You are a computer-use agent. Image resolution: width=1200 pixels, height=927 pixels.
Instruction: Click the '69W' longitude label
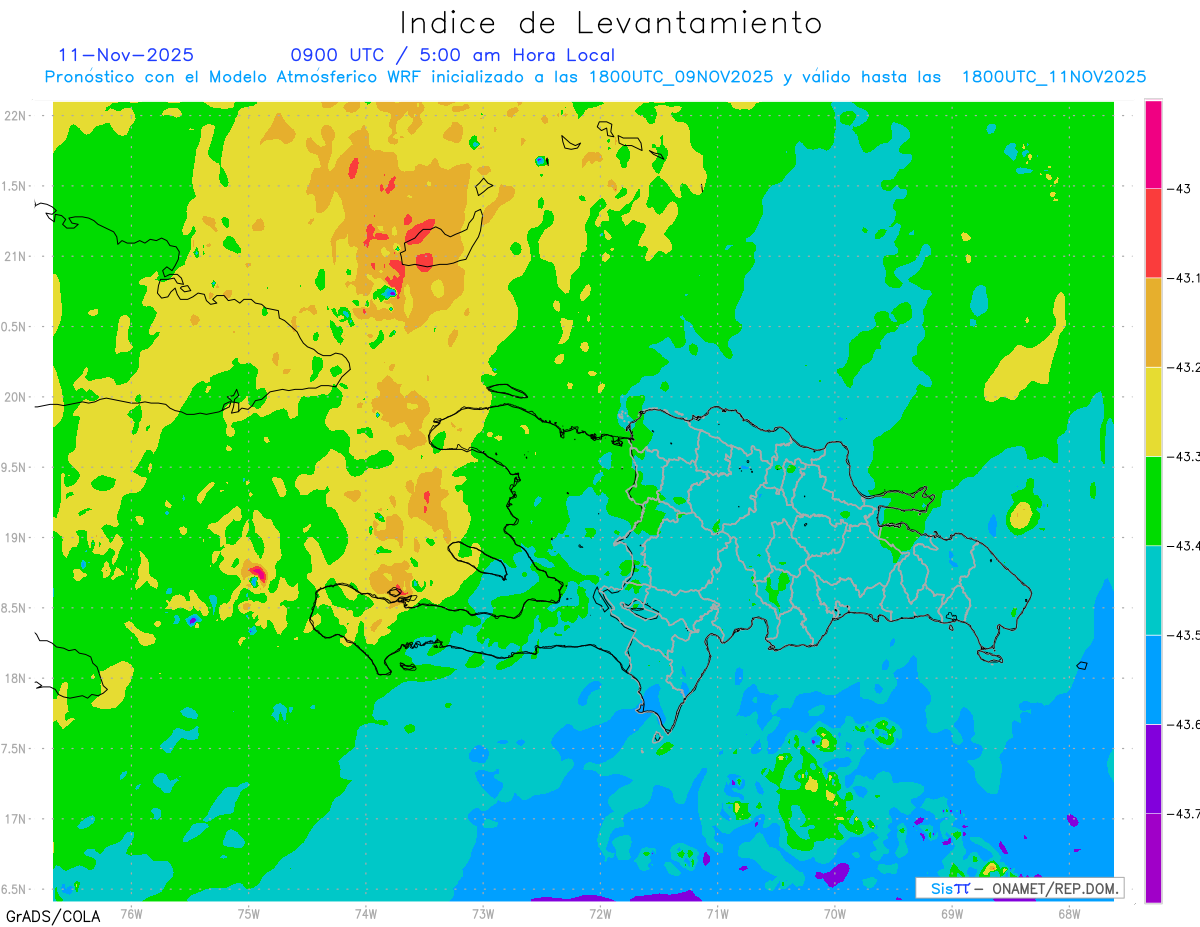pyautogui.click(x=951, y=912)
